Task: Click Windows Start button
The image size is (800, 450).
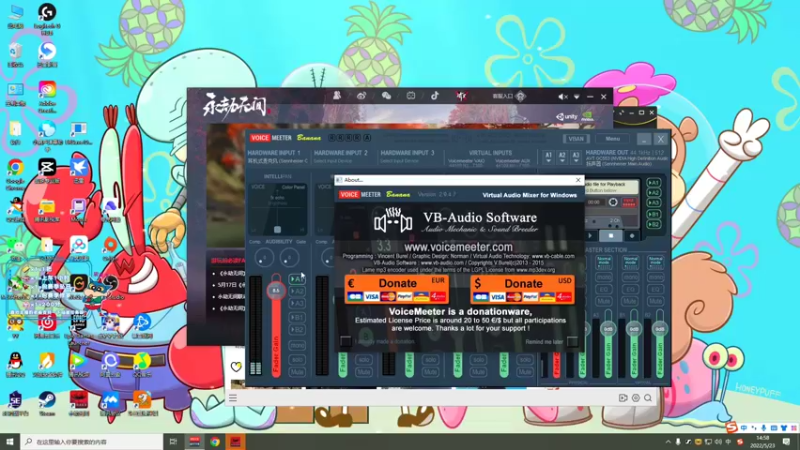Action: coord(10,442)
